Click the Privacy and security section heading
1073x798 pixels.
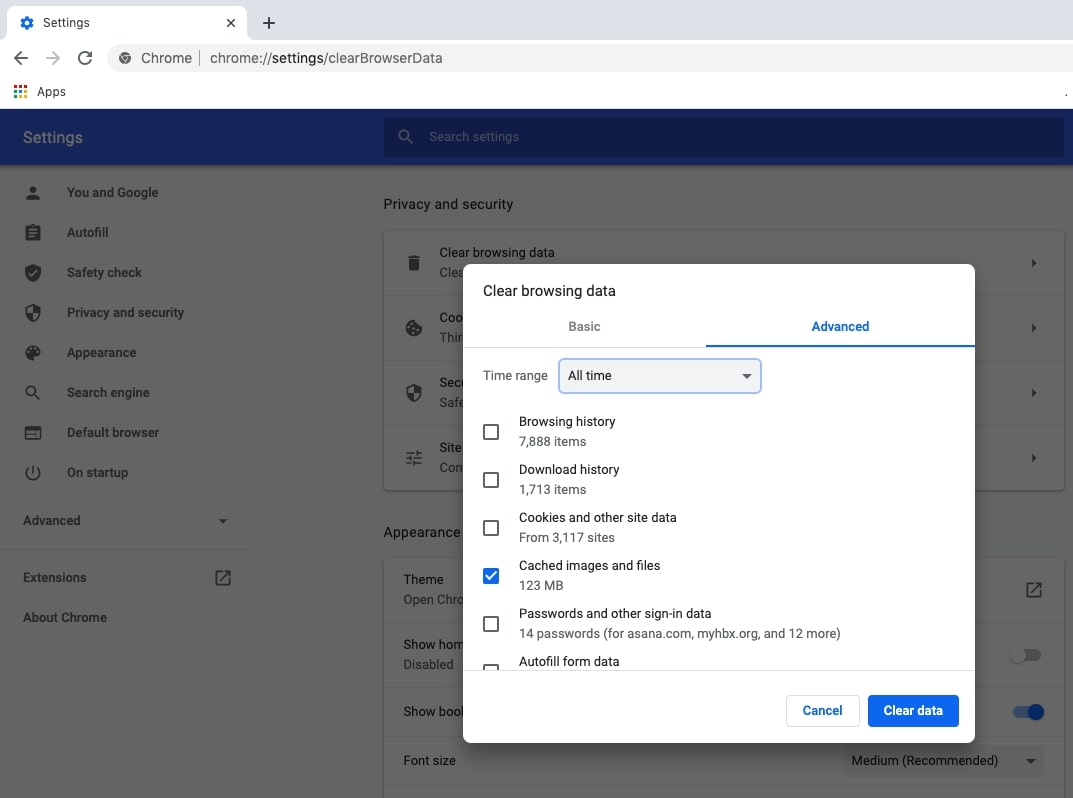(448, 205)
